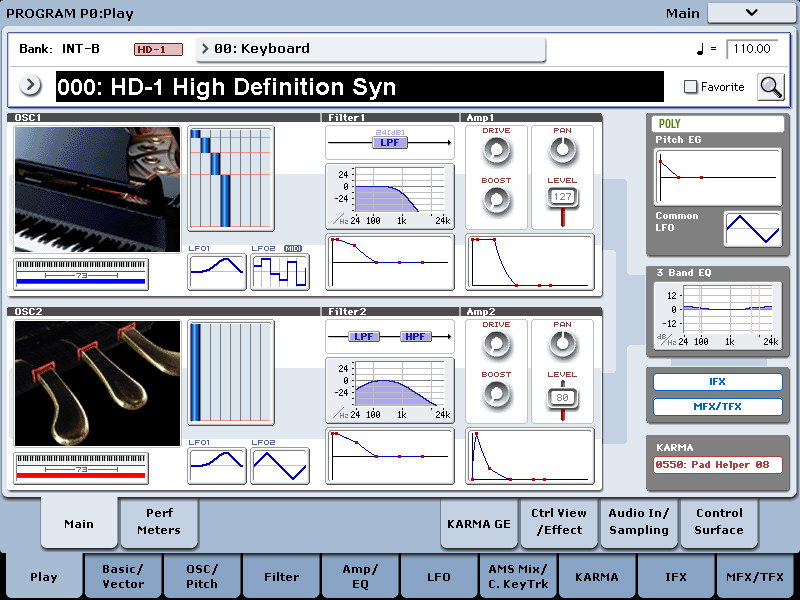This screenshot has width=800, height=600.
Task: Toggle the HD-1 bank type badge
Action: click(x=158, y=49)
